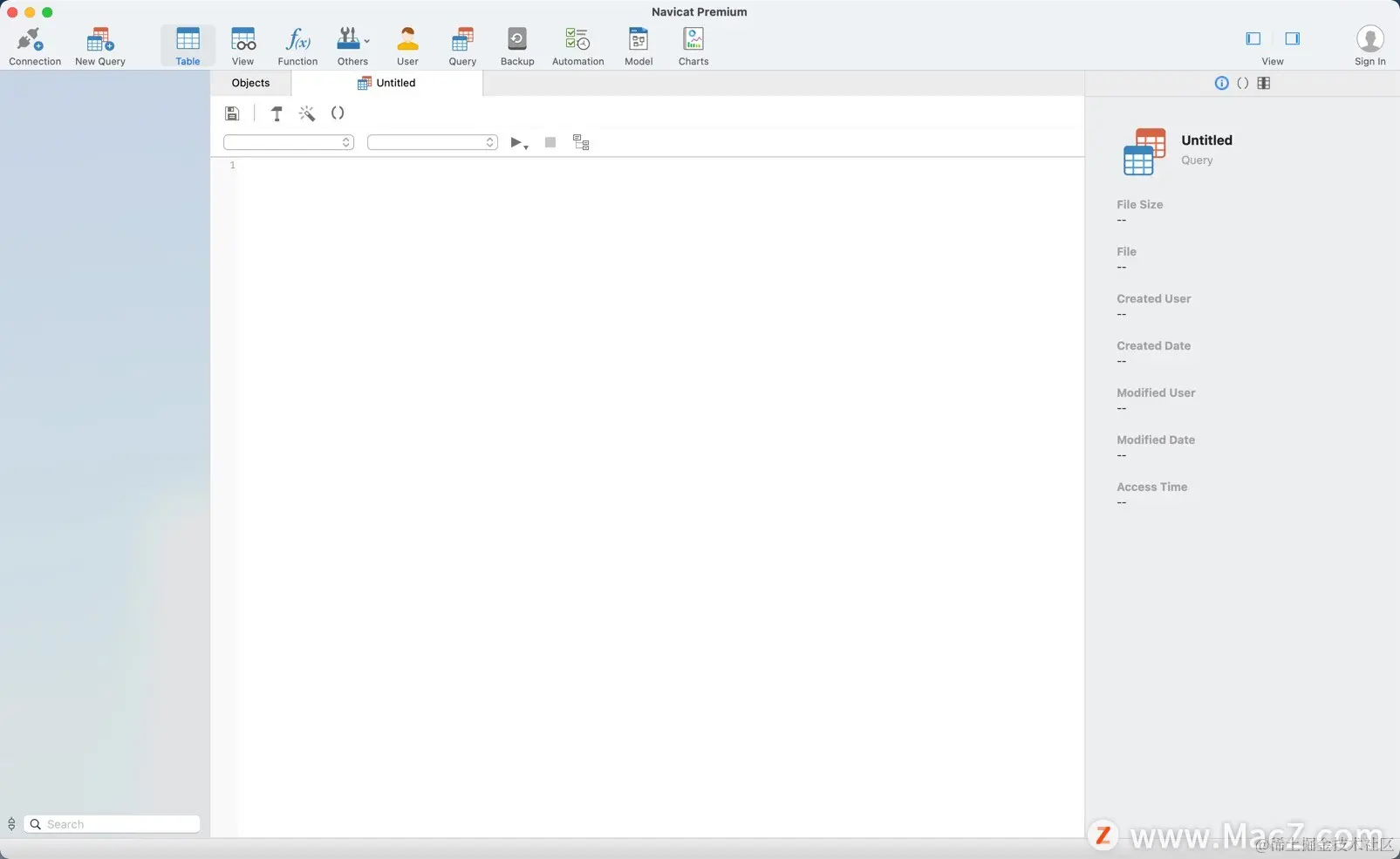Open the Automation section

click(x=577, y=46)
